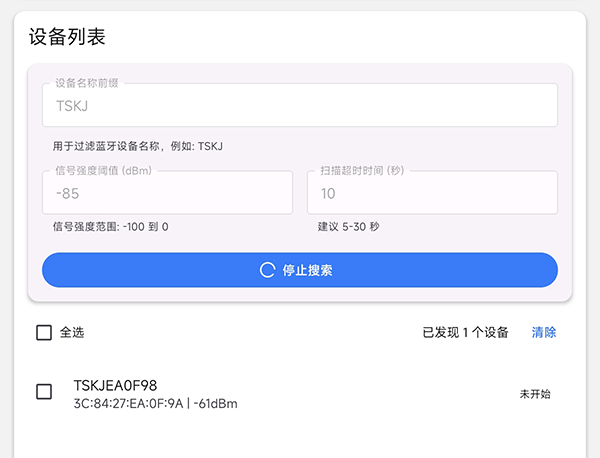Click the 建议 5-30 秒 hint text
This screenshot has width=600, height=458.
tap(348, 227)
